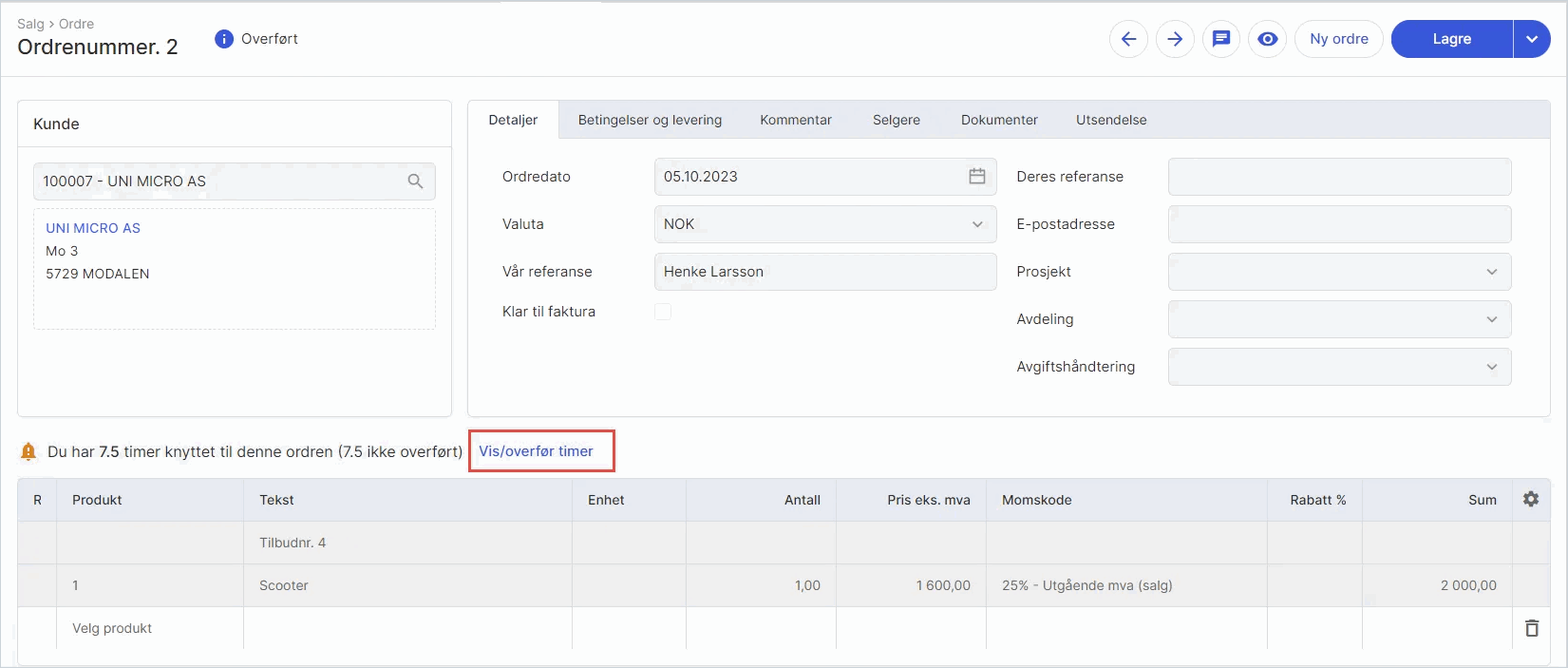Open table column settings gear
Image resolution: width=1568 pixels, height=668 pixels.
tap(1531, 499)
